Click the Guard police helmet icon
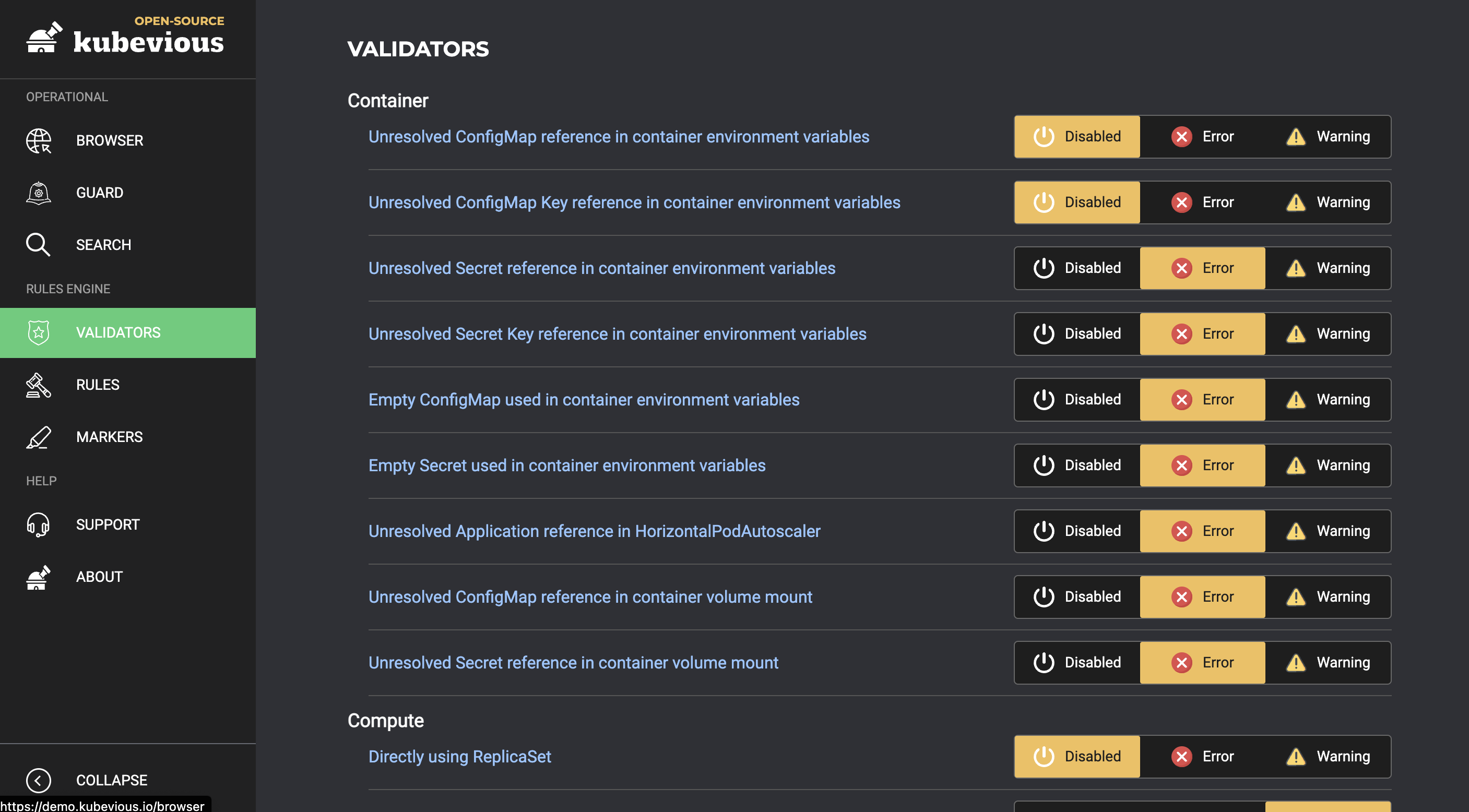The height and width of the screenshot is (812, 1469). [39, 193]
